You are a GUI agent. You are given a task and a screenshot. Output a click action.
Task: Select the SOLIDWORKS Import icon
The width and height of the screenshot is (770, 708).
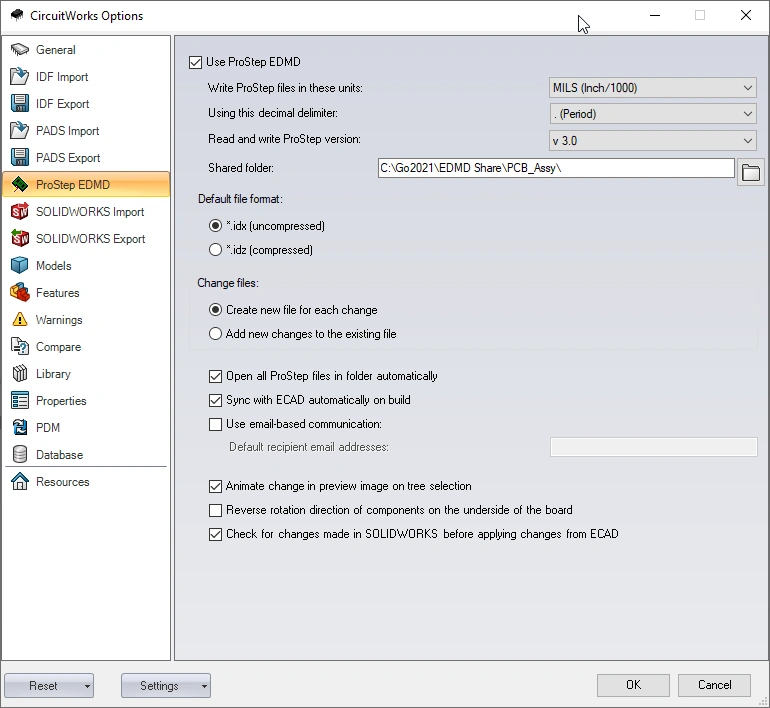20,212
